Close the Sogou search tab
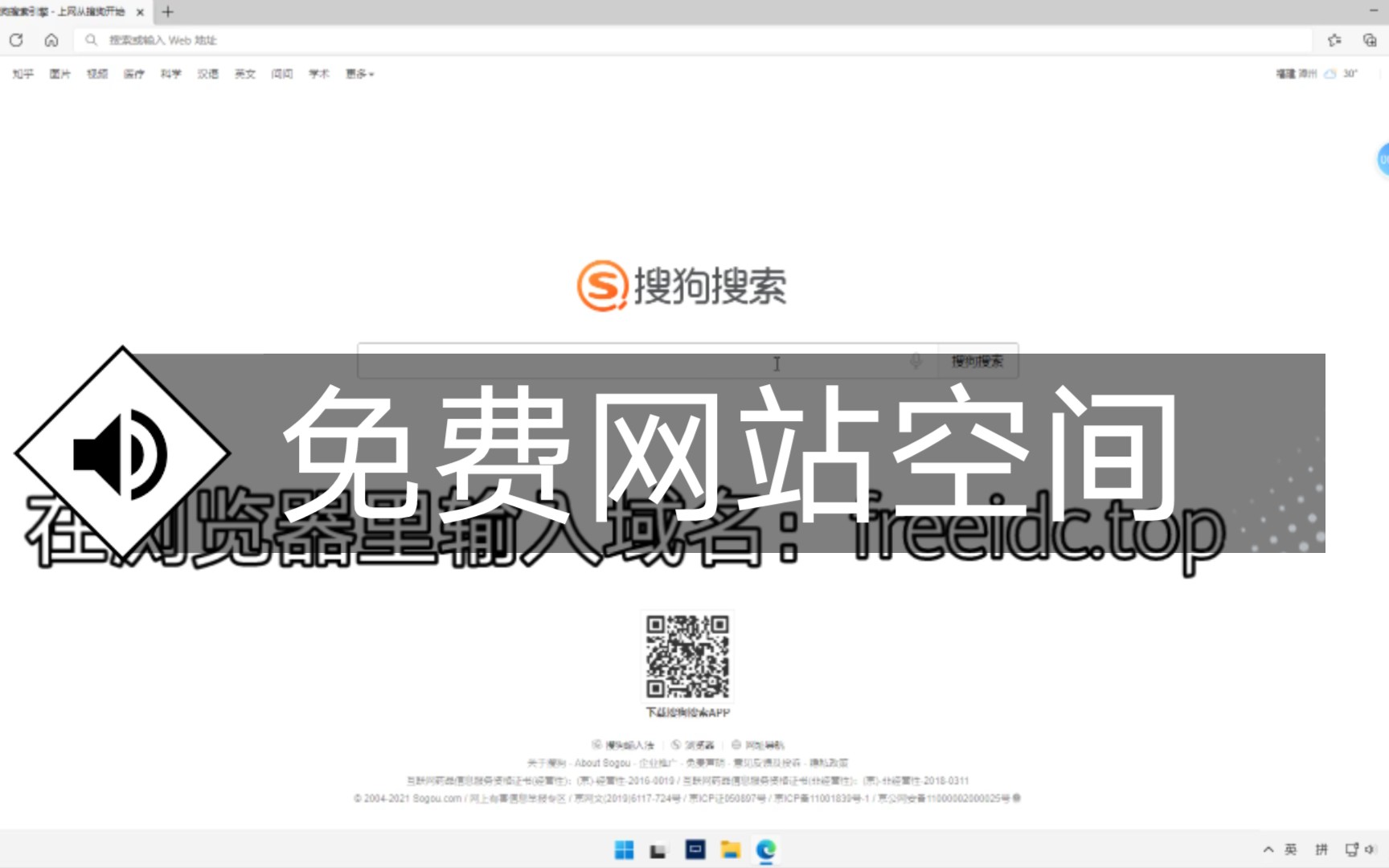 click(x=140, y=12)
